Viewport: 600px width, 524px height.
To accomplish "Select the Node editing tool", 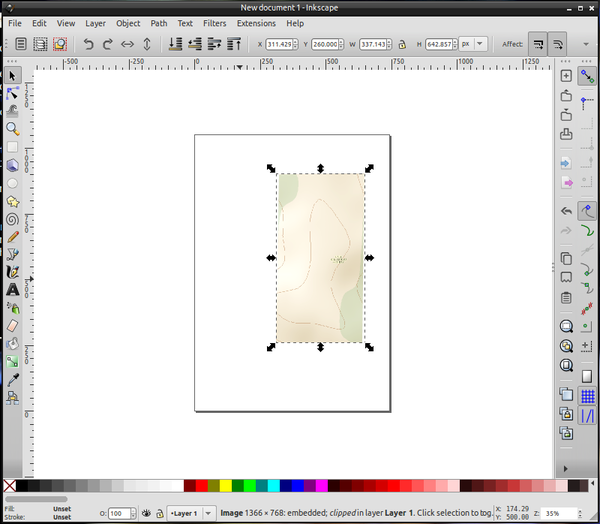I will pos(13,93).
